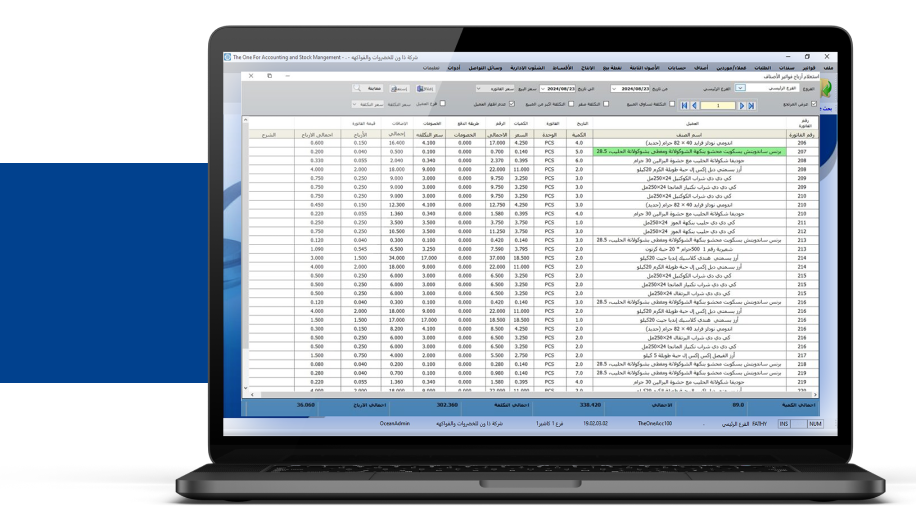Click the 338.420 grand total value
The width and height of the screenshot is (916, 530).
(x=591, y=404)
